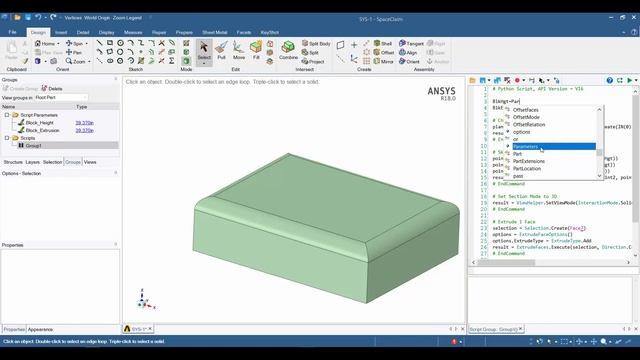Close the SYS-1 document tab
This screenshot has height=360, width=640.
coord(150,329)
